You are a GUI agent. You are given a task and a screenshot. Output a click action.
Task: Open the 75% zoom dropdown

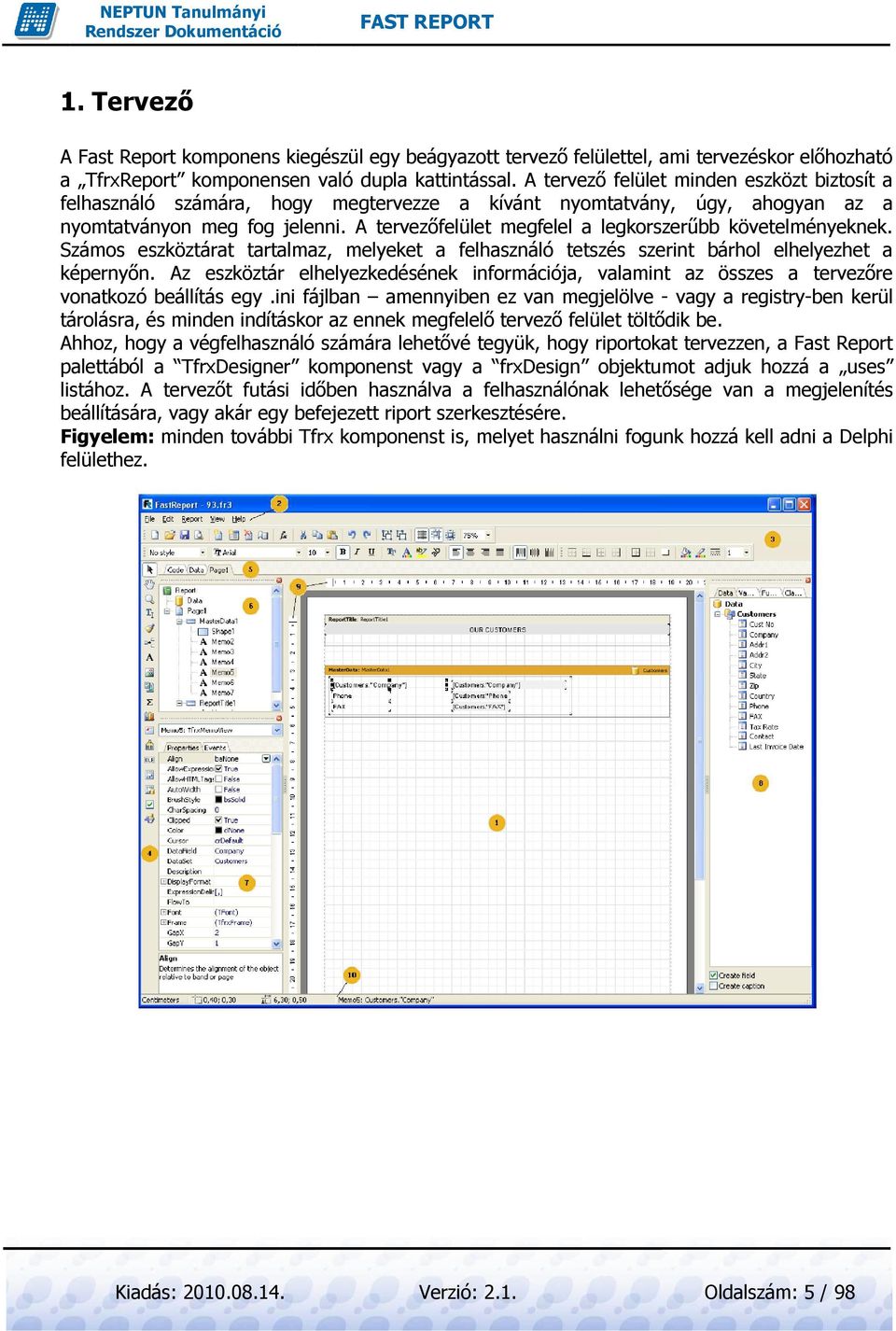487,536
